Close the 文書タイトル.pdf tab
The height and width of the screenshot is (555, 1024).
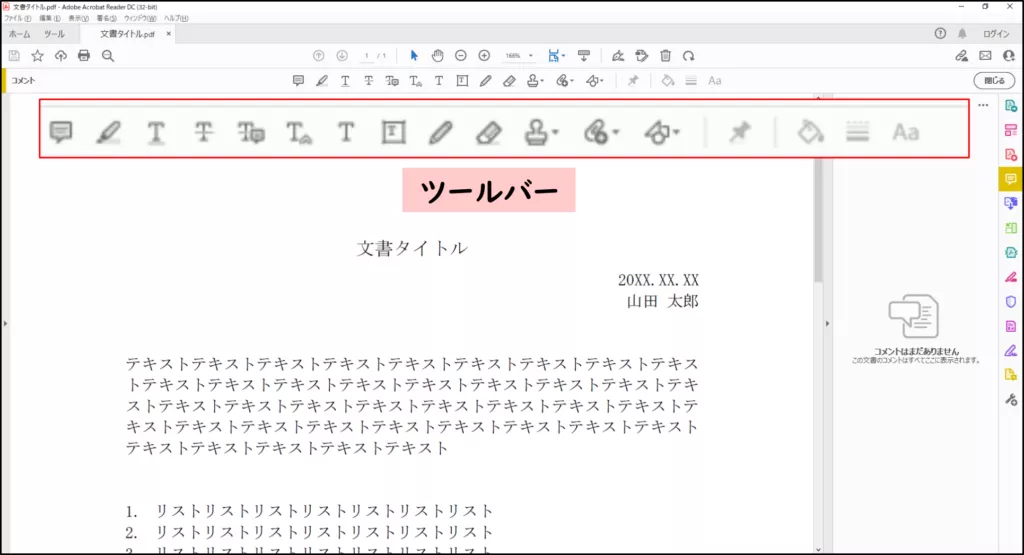(168, 33)
